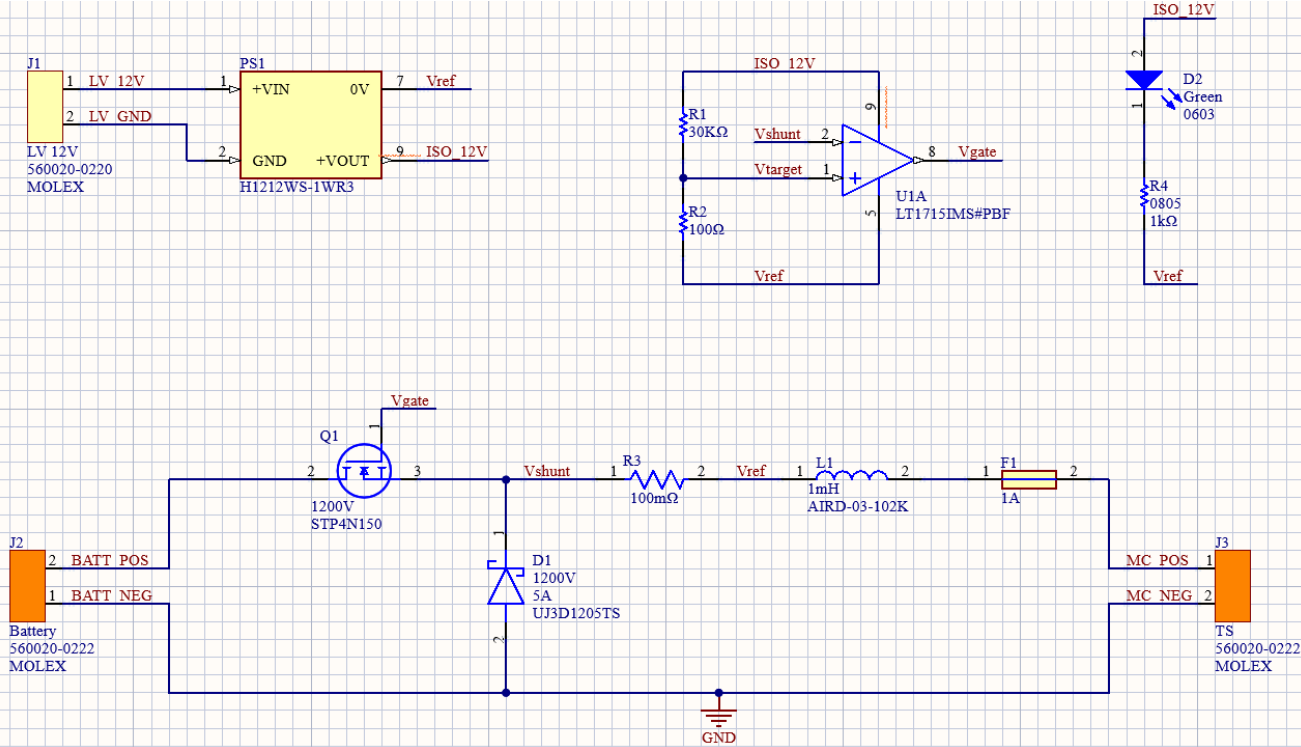This screenshot has width=1301, height=747.
Task: Select the PS1 power supply block
Action: [x=311, y=124]
